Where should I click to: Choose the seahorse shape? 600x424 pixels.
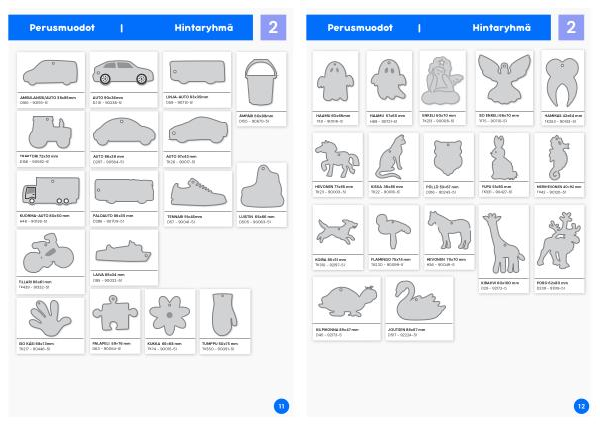tap(558, 158)
